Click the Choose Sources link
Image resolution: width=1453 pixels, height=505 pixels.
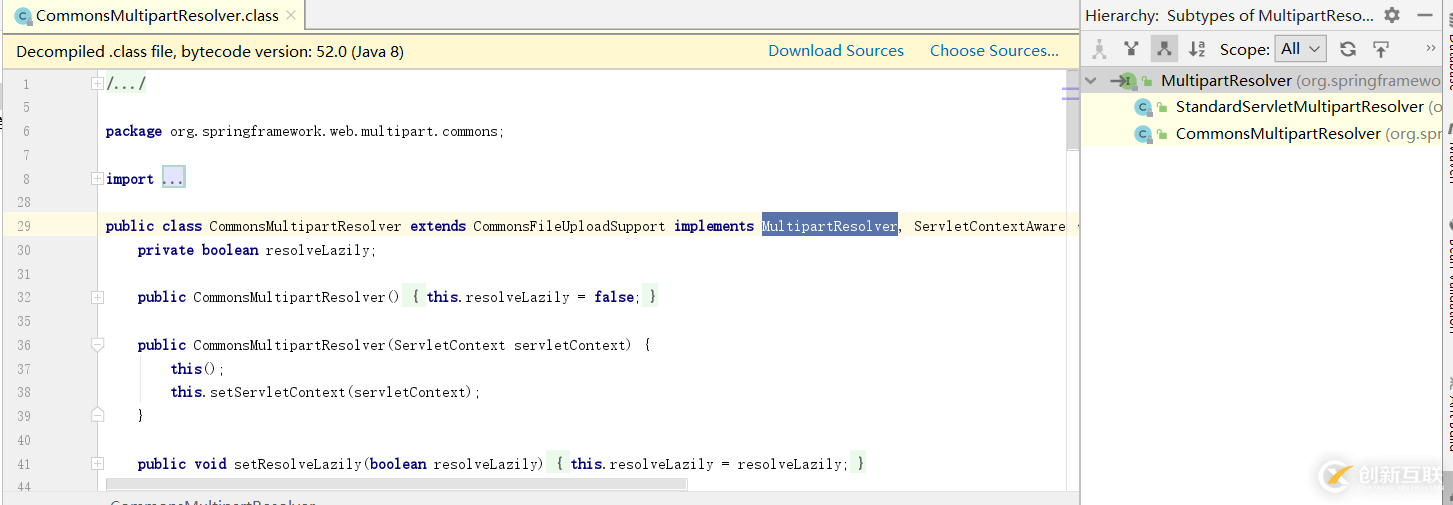click(993, 51)
